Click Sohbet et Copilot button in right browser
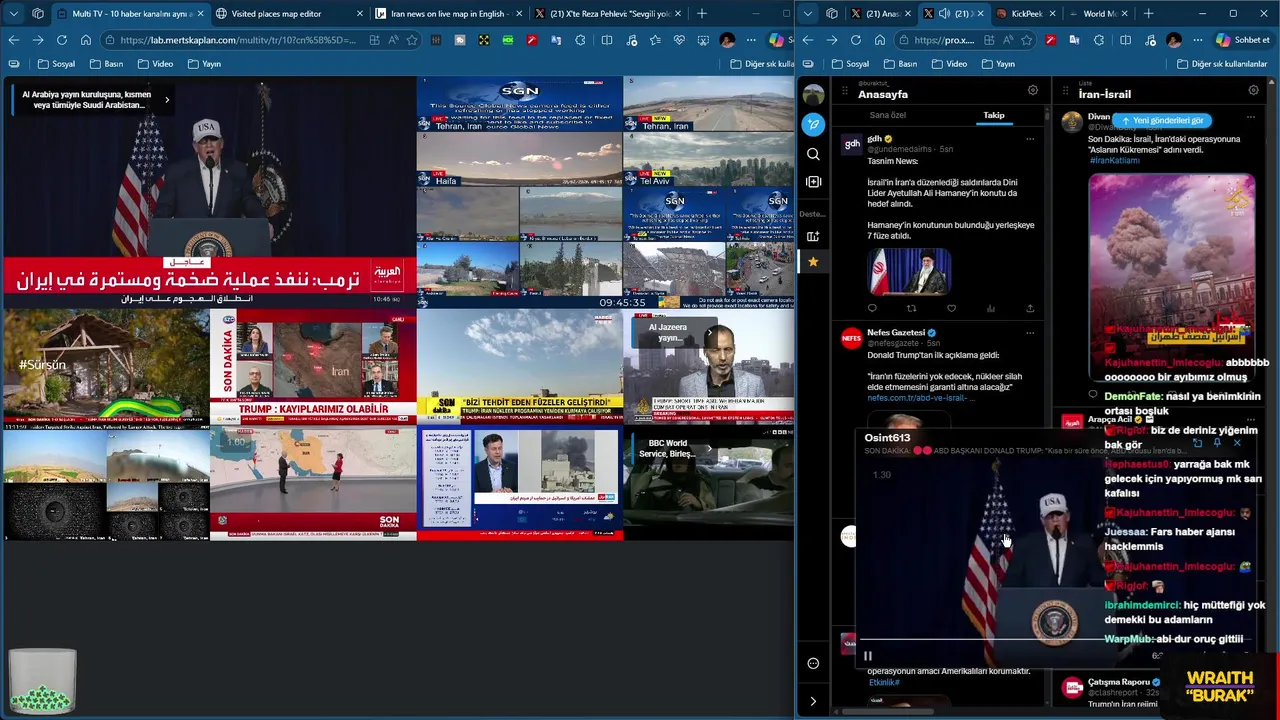1280x720 pixels. pos(1242,40)
